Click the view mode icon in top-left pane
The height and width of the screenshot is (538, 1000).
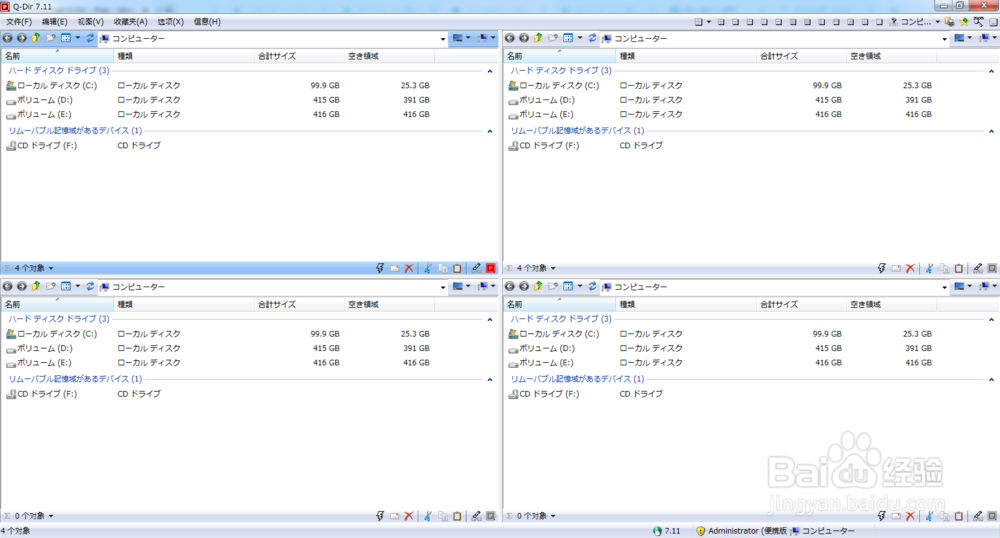pos(66,38)
